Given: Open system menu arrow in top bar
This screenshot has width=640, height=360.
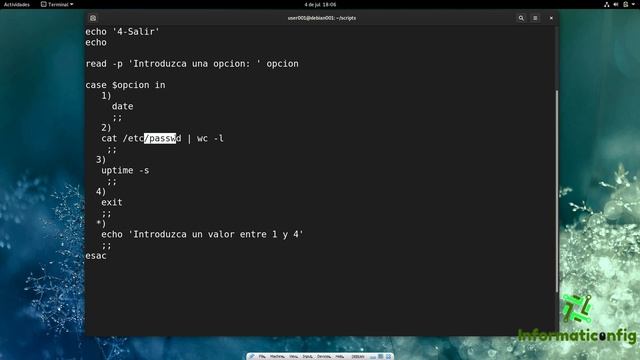Looking at the screenshot, I should (633, 4).
